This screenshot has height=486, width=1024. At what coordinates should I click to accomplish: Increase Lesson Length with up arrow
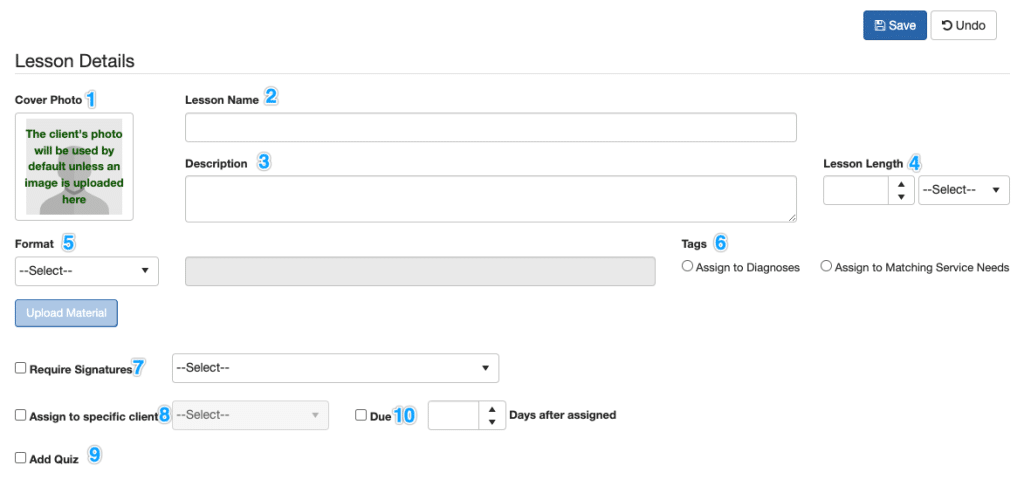(x=901, y=183)
